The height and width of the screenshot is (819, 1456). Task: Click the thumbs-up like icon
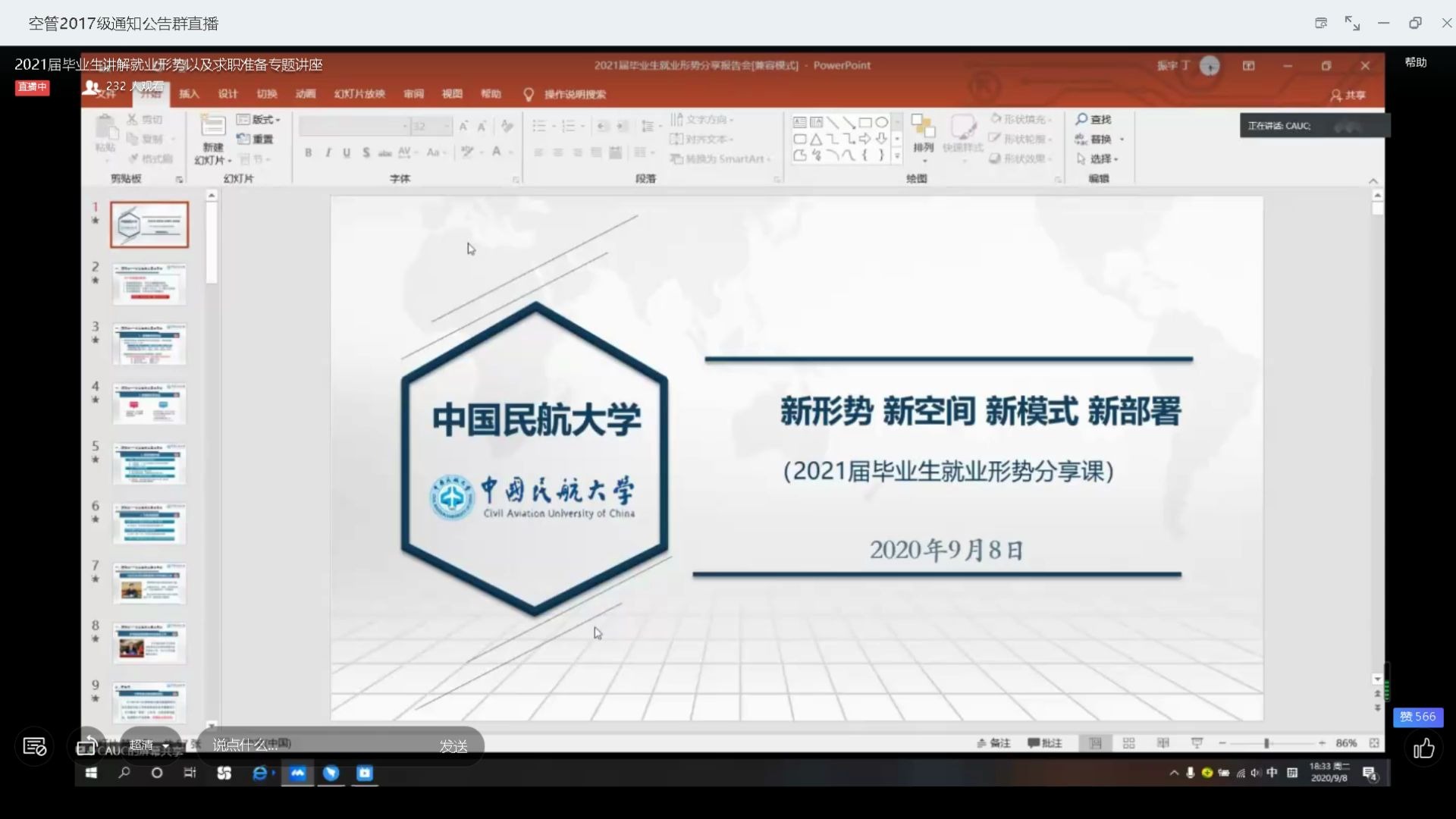click(1423, 749)
